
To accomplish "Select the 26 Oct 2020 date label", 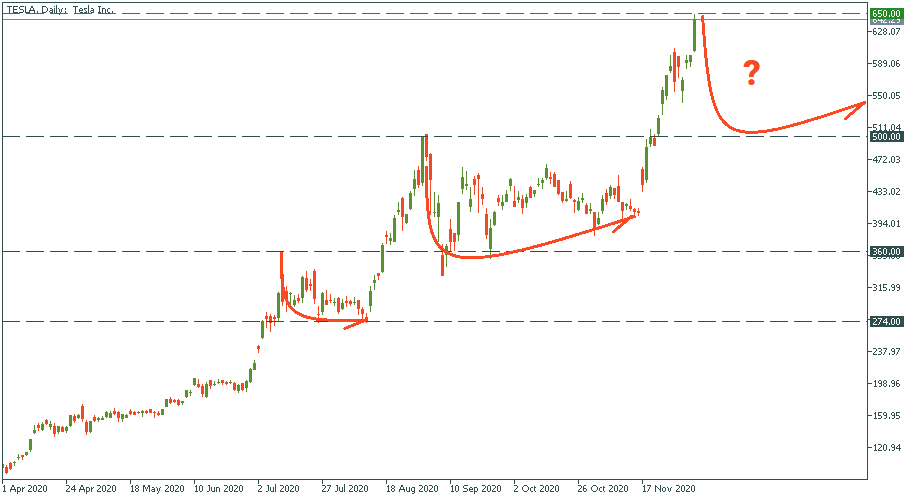I will pos(604,489).
